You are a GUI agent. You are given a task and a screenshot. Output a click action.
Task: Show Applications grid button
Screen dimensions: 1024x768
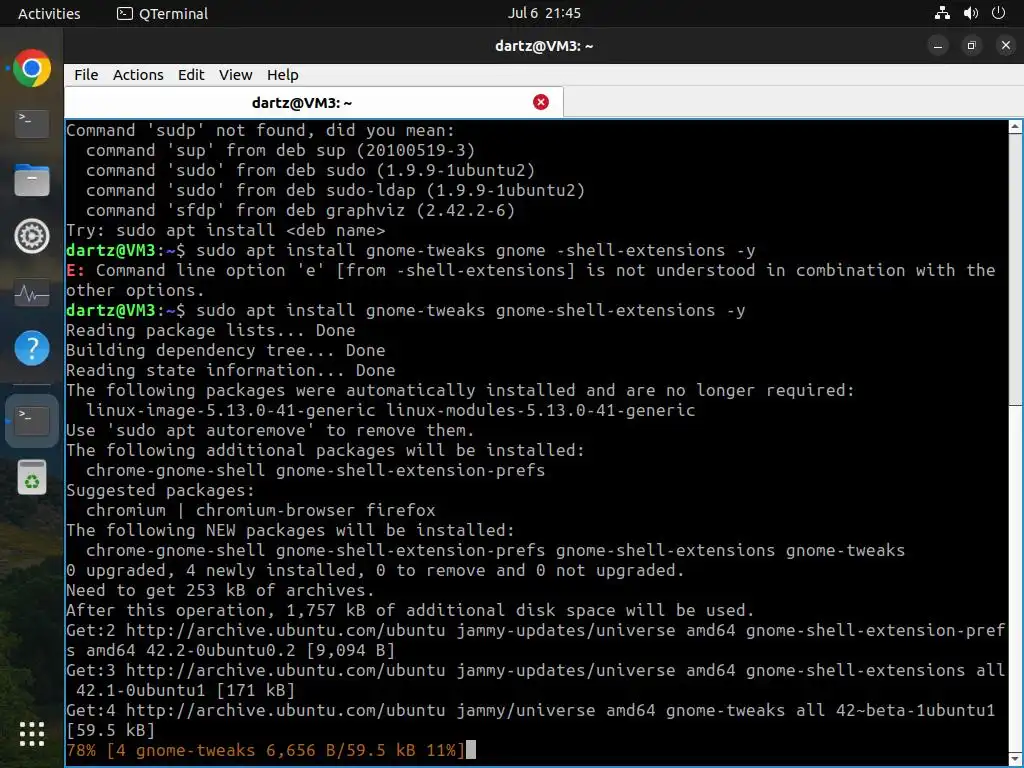[x=31, y=734]
